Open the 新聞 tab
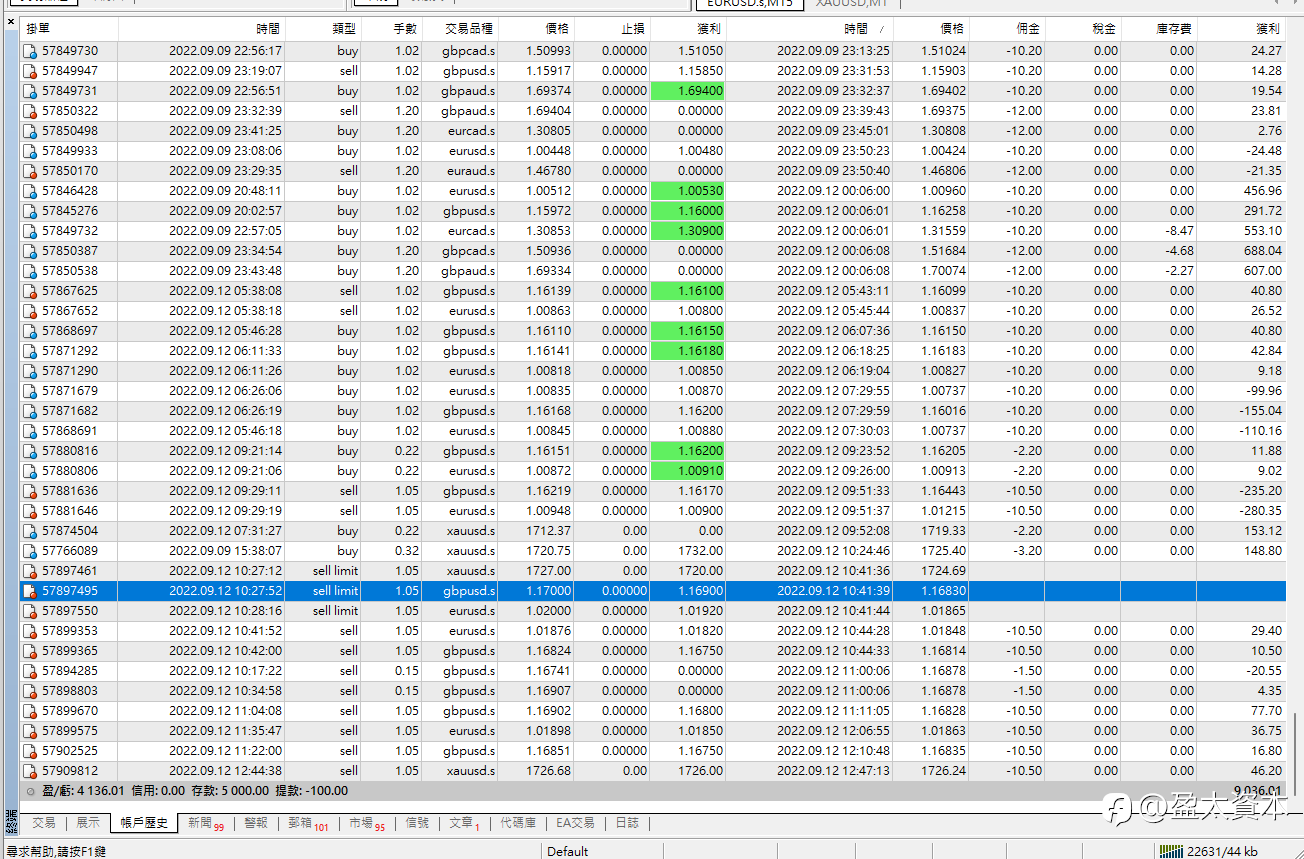 pos(200,823)
